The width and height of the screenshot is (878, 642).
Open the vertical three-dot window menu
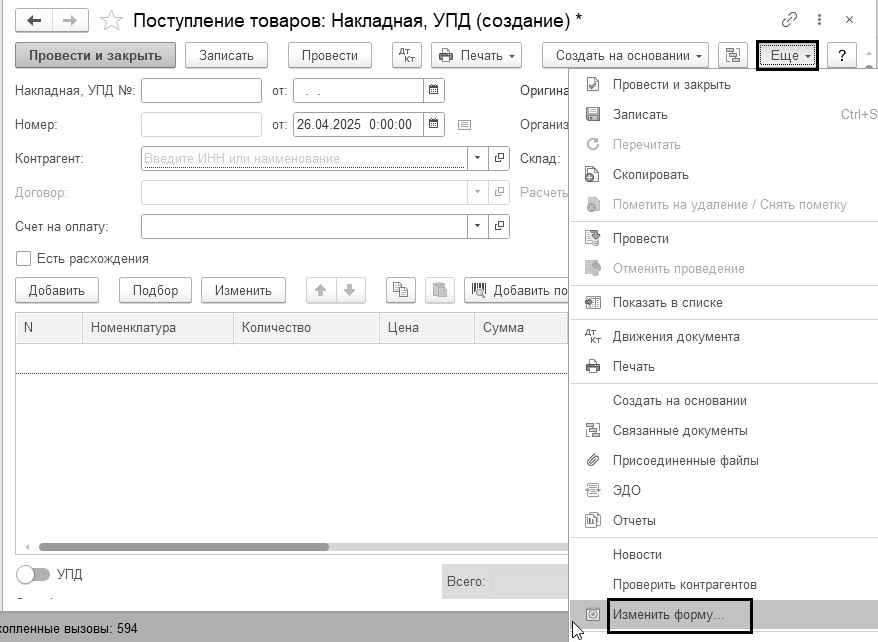coord(819,20)
